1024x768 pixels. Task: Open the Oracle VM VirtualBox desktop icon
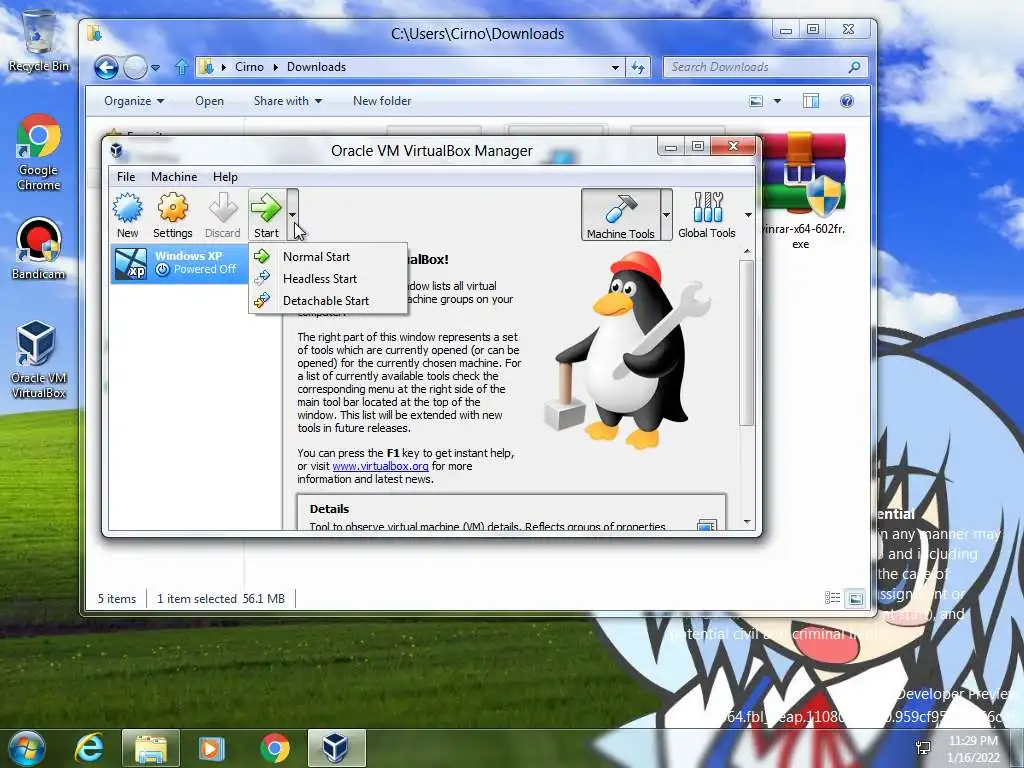pos(38,359)
